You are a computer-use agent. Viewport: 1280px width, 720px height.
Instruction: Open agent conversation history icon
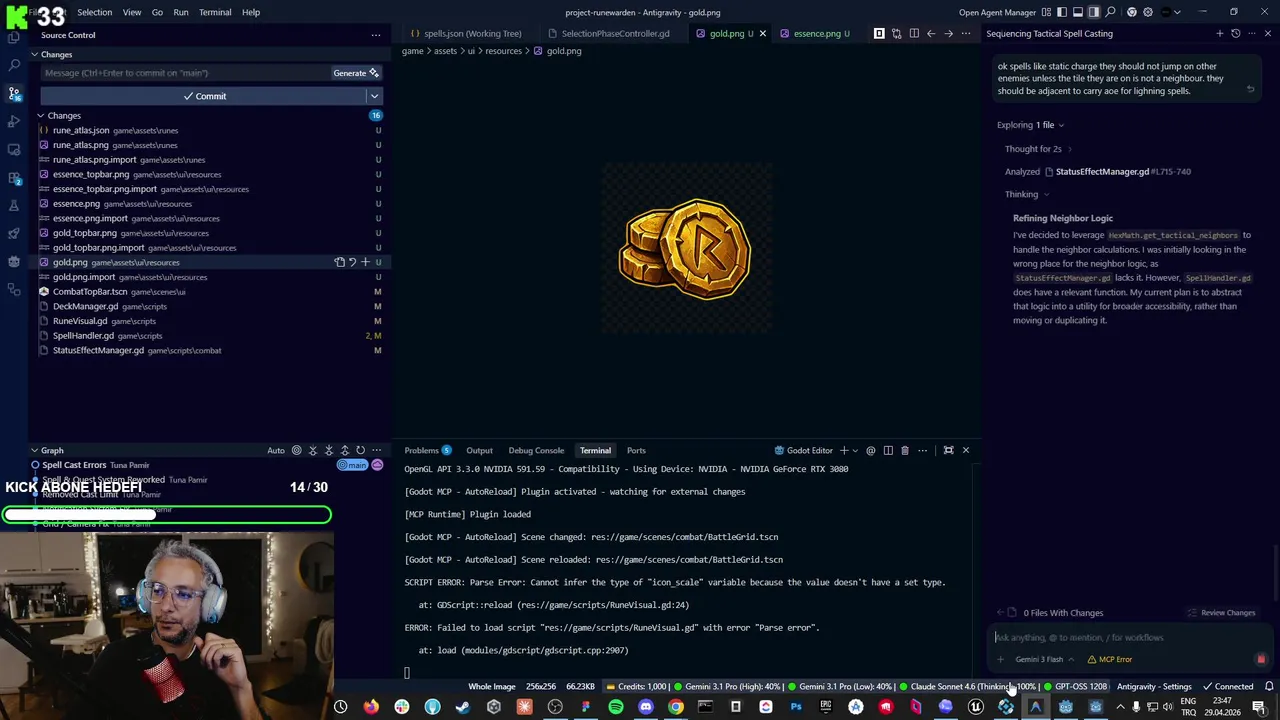click(1235, 34)
